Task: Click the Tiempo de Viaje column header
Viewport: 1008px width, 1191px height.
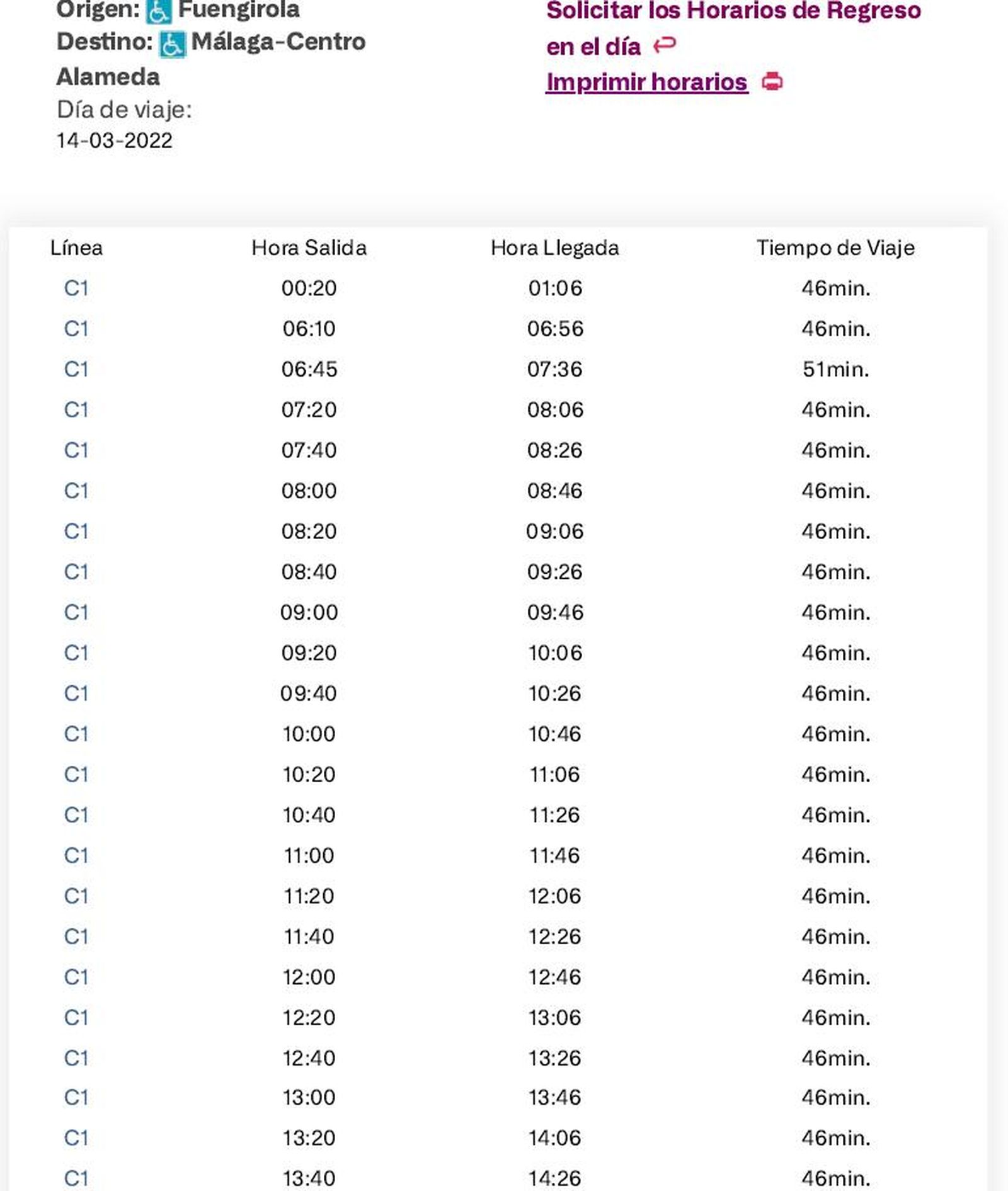Action: (x=836, y=248)
